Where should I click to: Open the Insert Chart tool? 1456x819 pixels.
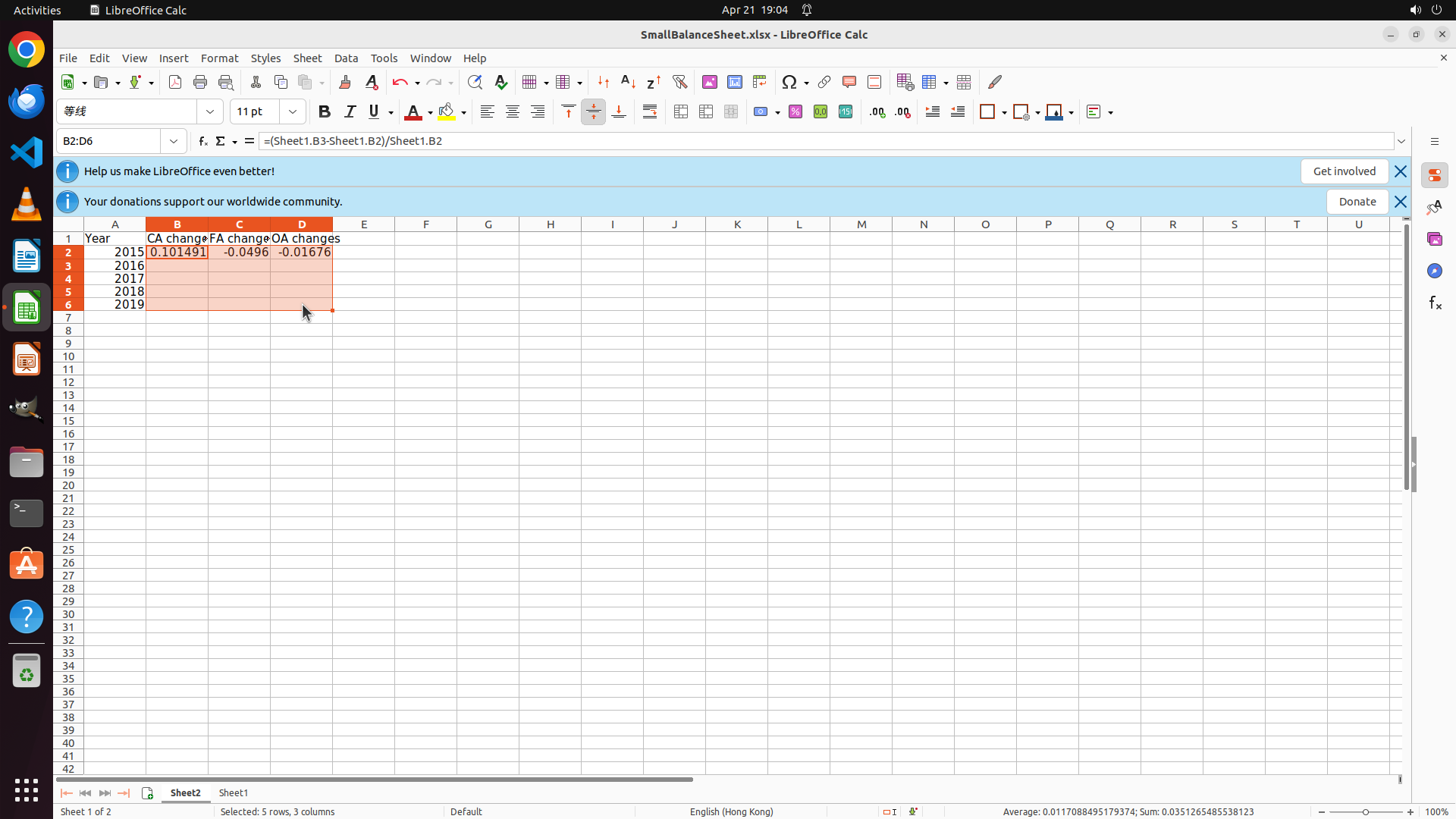(735, 82)
